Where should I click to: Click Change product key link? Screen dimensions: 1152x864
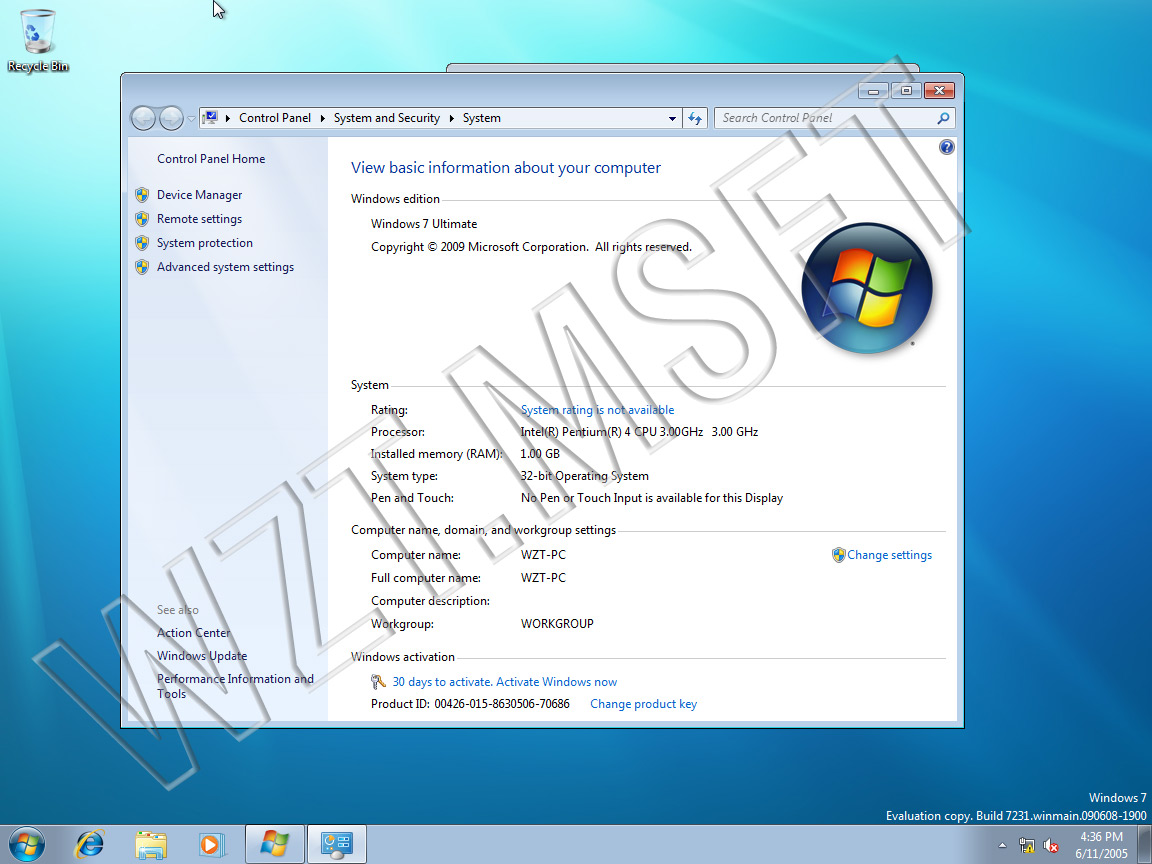644,704
